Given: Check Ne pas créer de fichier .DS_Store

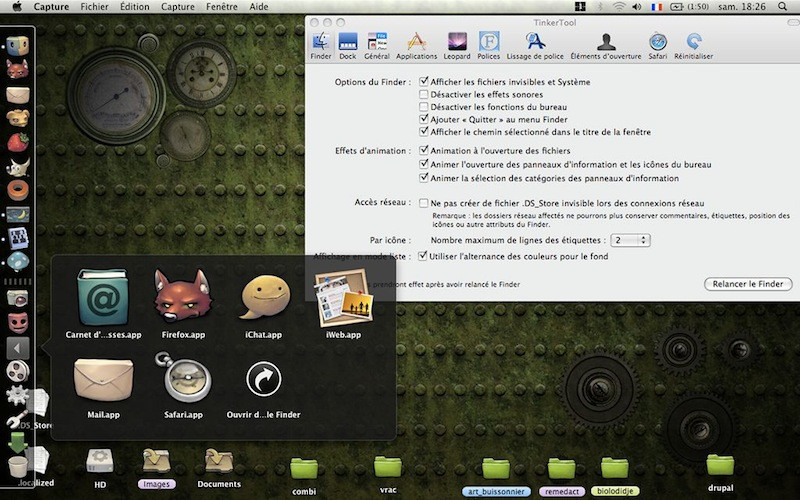Looking at the screenshot, I should (x=424, y=203).
